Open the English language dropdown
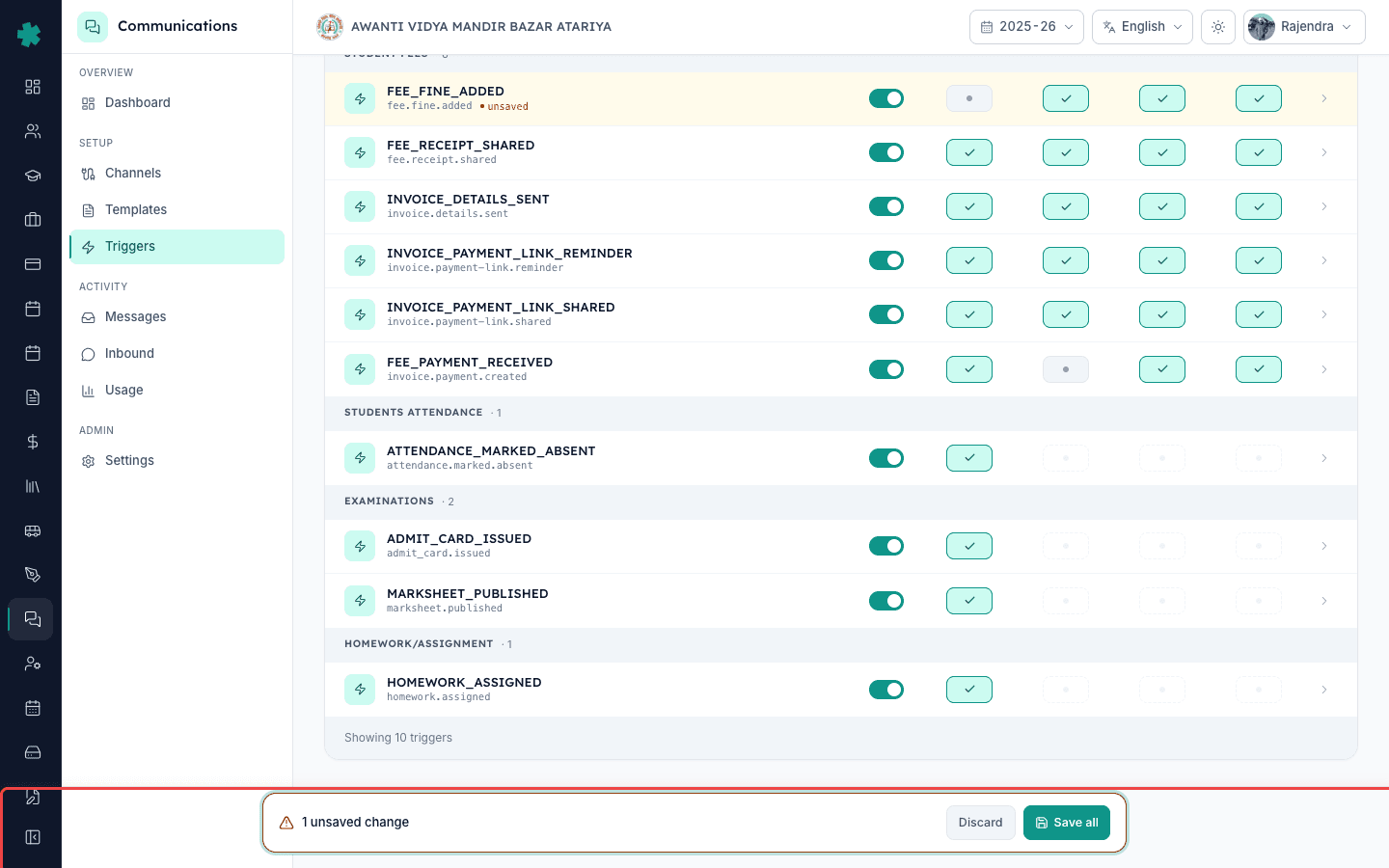This screenshot has height=868, width=1389. (1142, 27)
